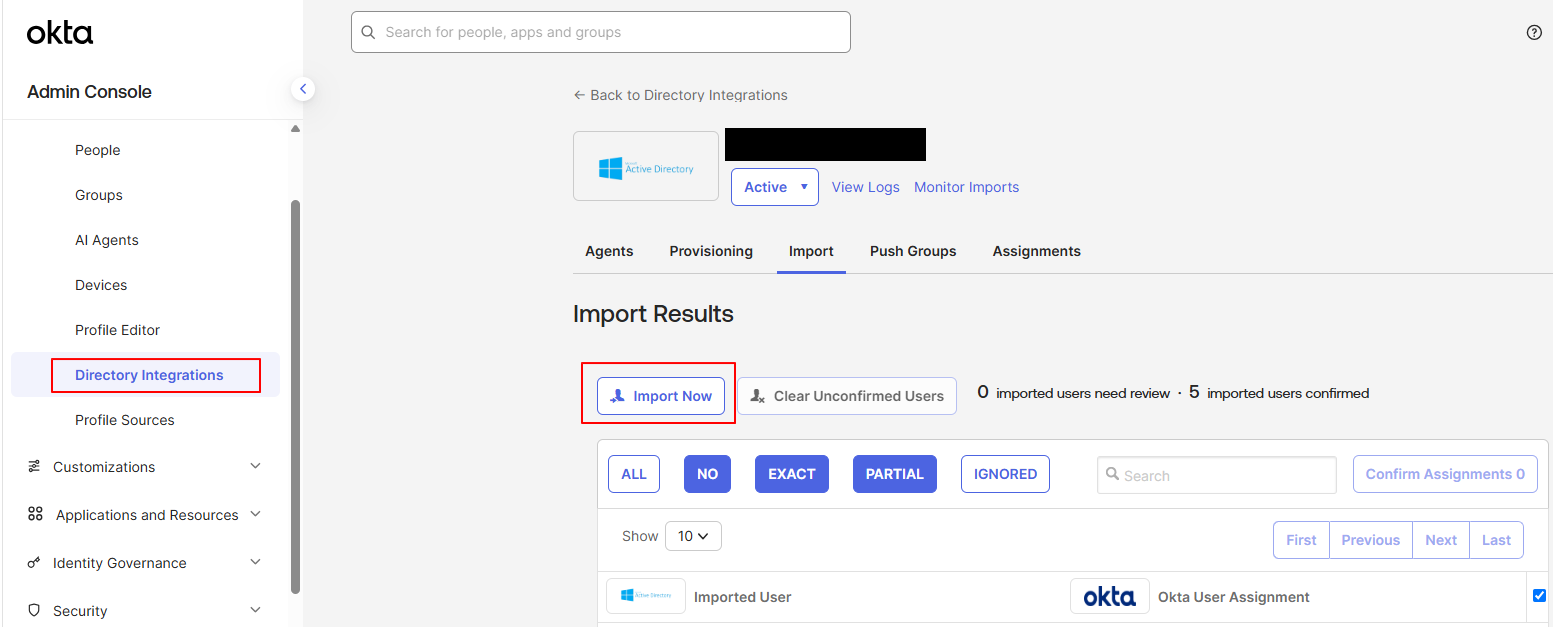Expand the Customizations section
The height and width of the screenshot is (627, 1553).
click(x=255, y=467)
